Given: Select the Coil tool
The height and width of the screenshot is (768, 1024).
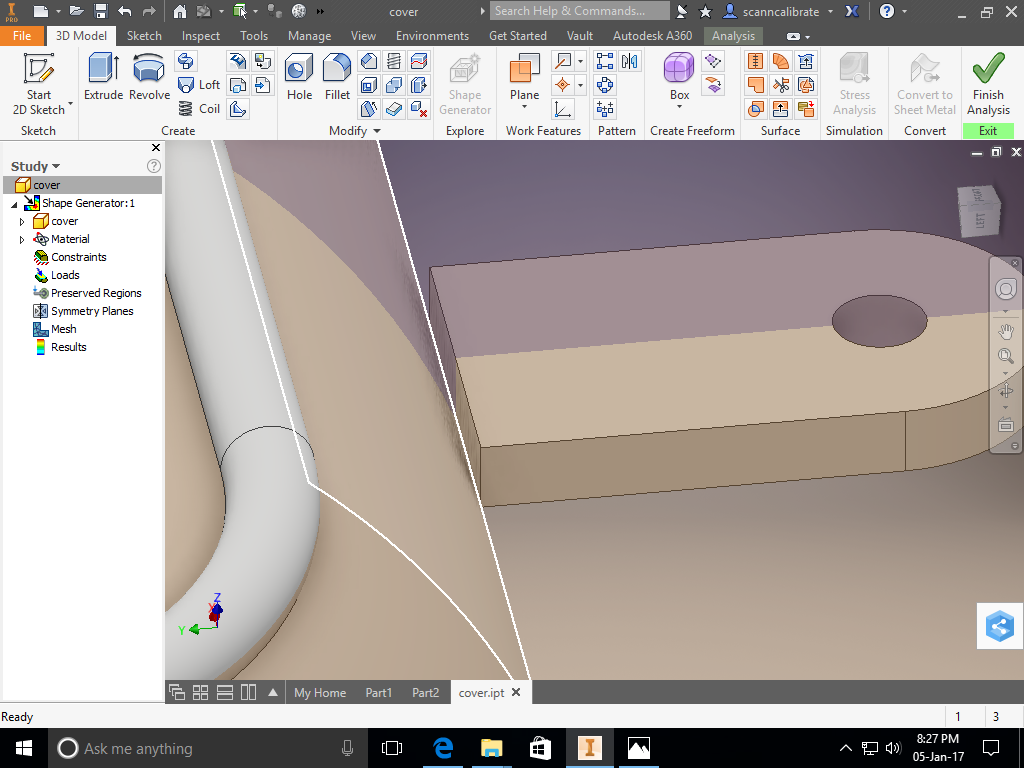Looking at the screenshot, I should (199, 109).
